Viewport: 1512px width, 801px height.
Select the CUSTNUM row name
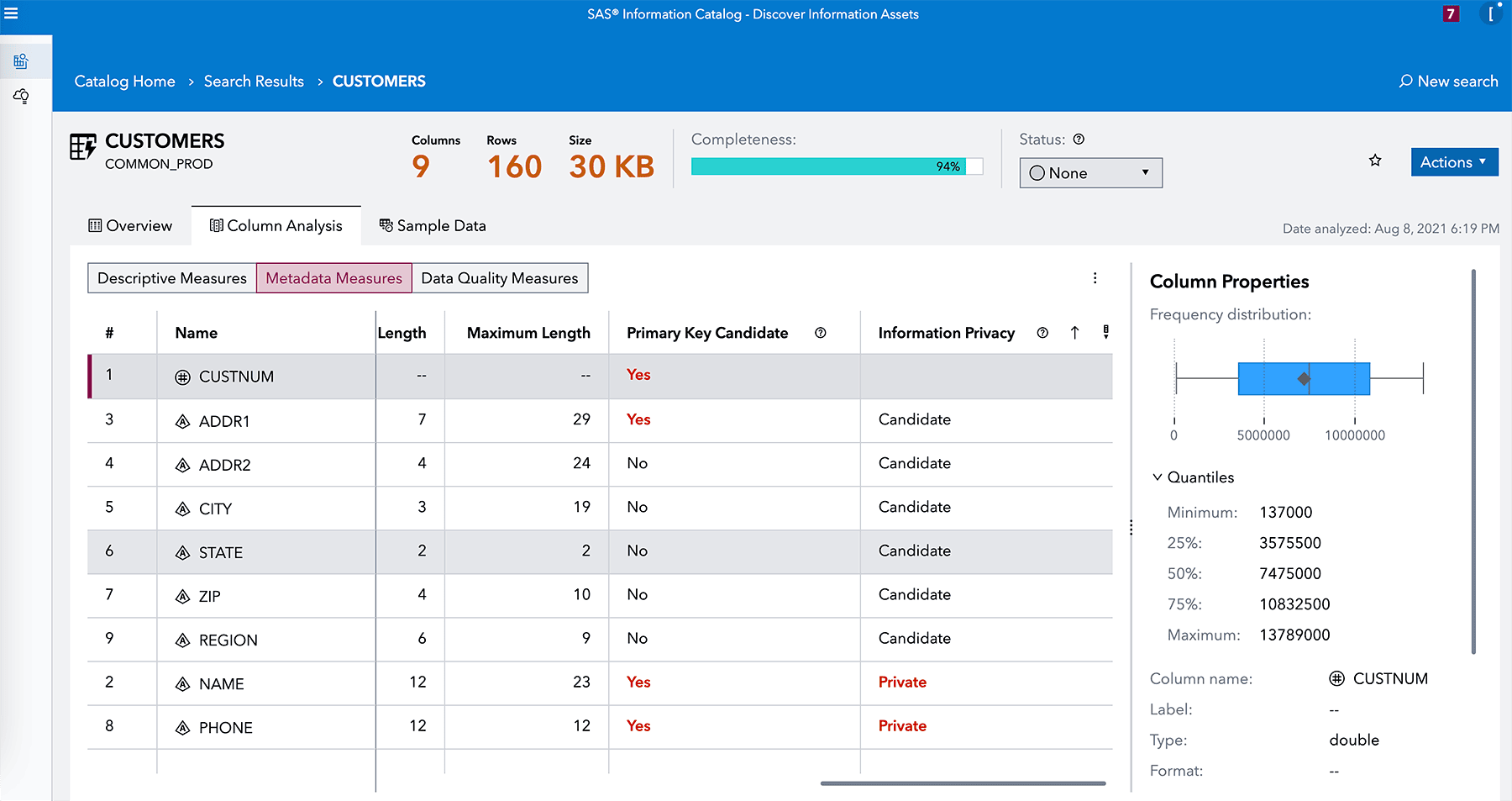pyautogui.click(x=236, y=377)
